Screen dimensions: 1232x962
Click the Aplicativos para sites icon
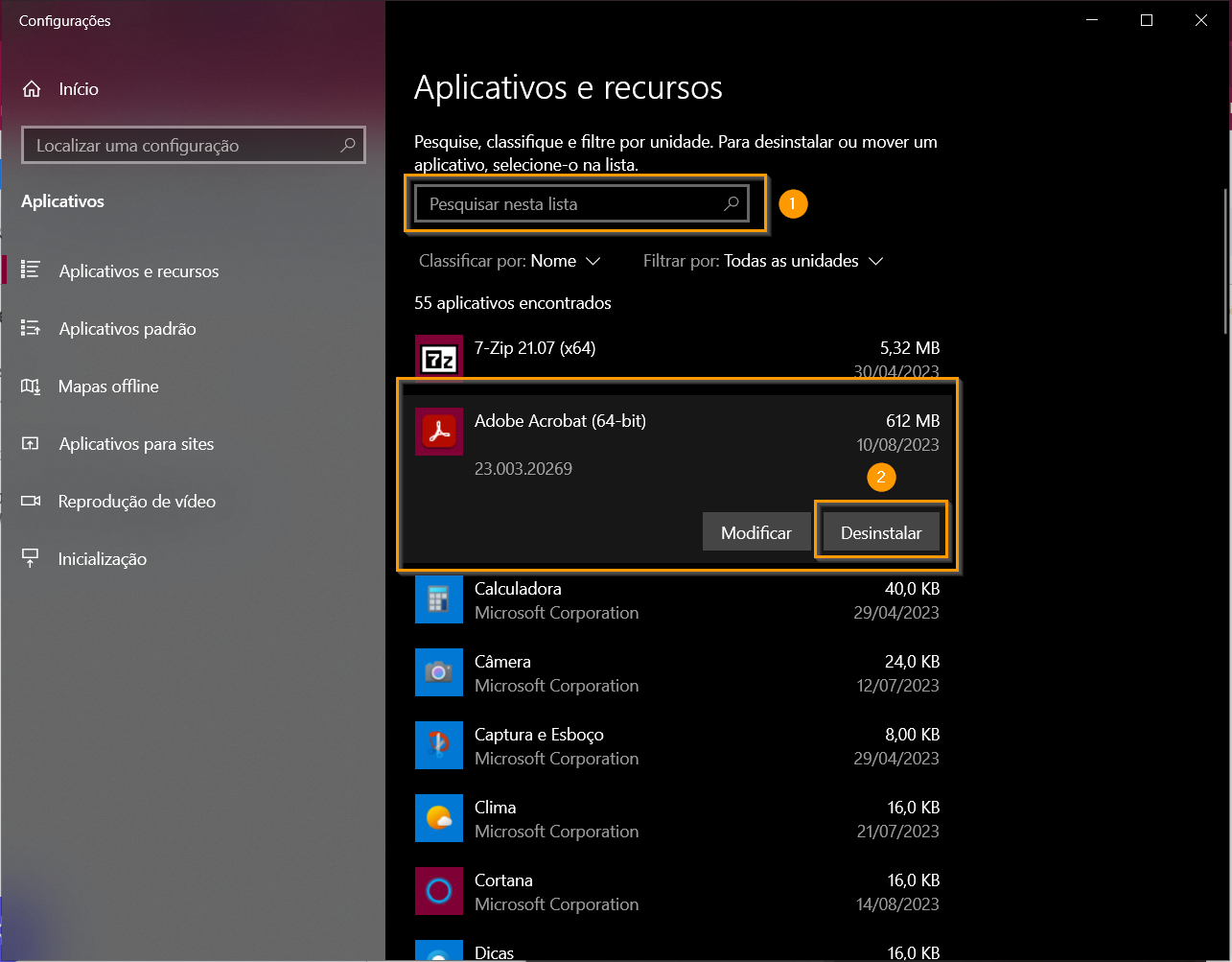[x=31, y=443]
